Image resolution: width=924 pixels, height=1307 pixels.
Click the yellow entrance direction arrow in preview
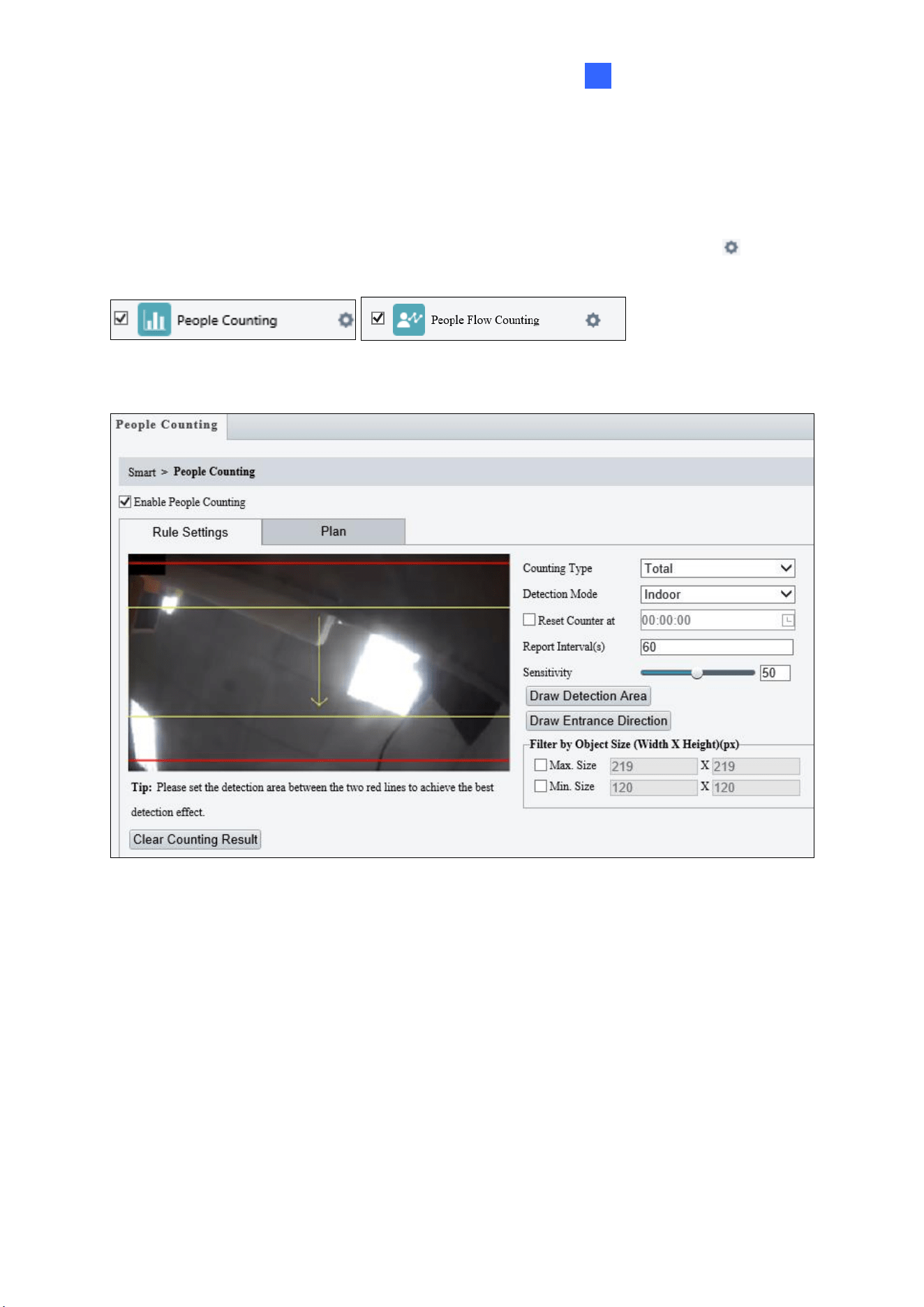tap(319, 660)
